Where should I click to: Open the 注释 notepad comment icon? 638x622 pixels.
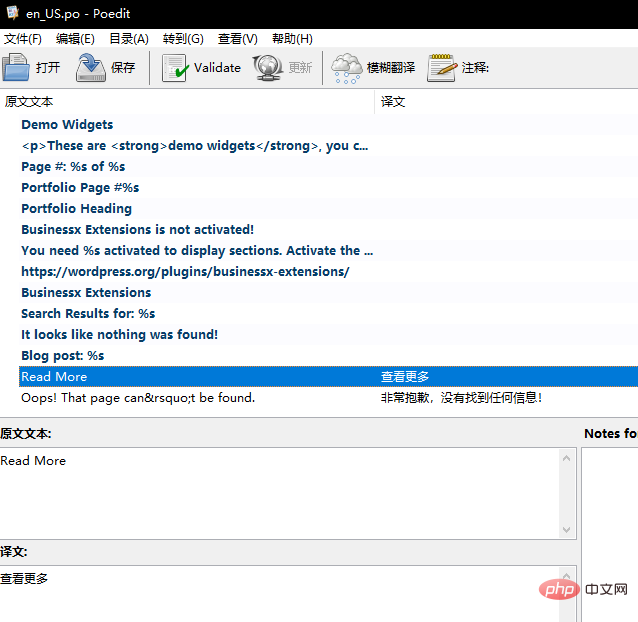(441, 68)
